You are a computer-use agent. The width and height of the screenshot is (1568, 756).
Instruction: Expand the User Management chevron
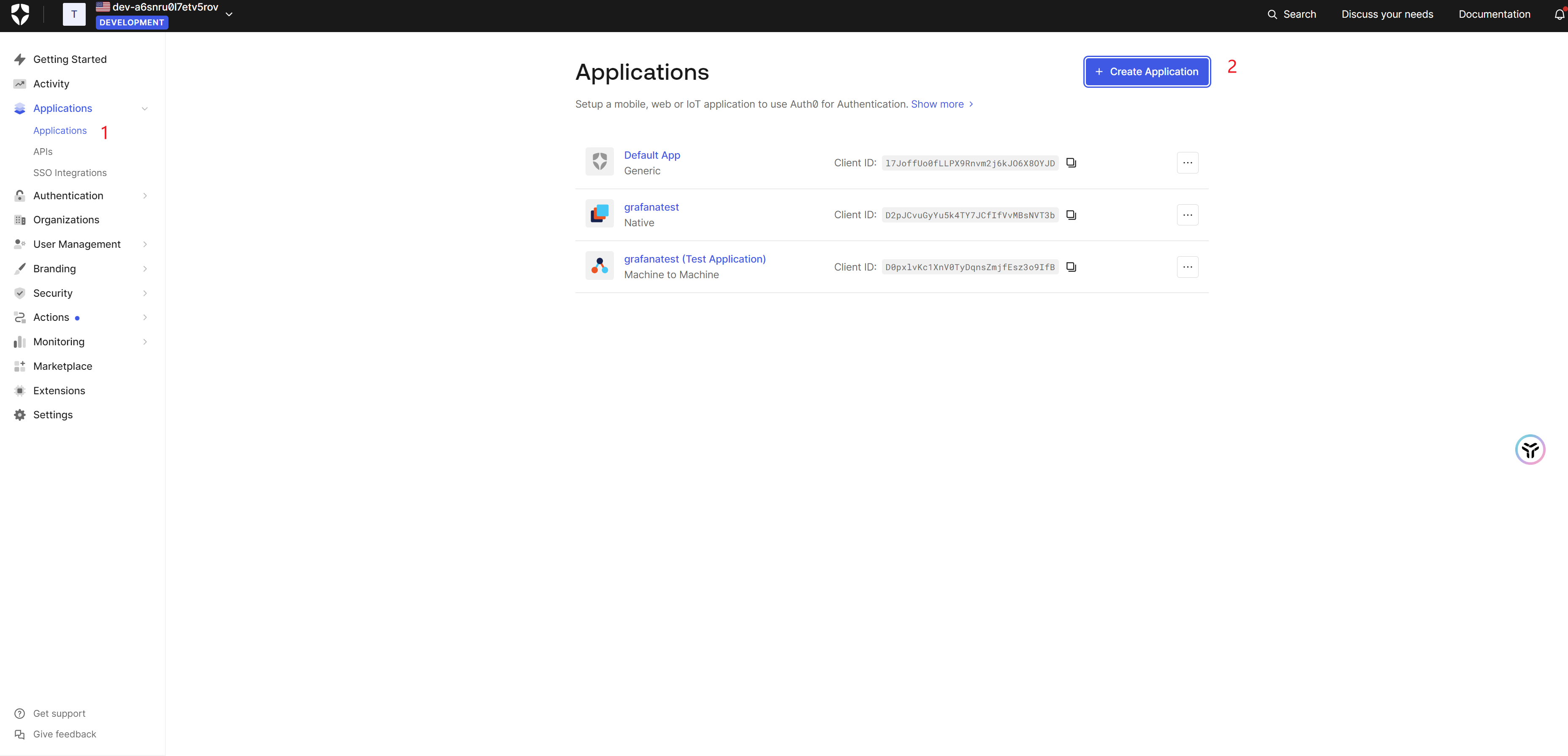(145, 244)
